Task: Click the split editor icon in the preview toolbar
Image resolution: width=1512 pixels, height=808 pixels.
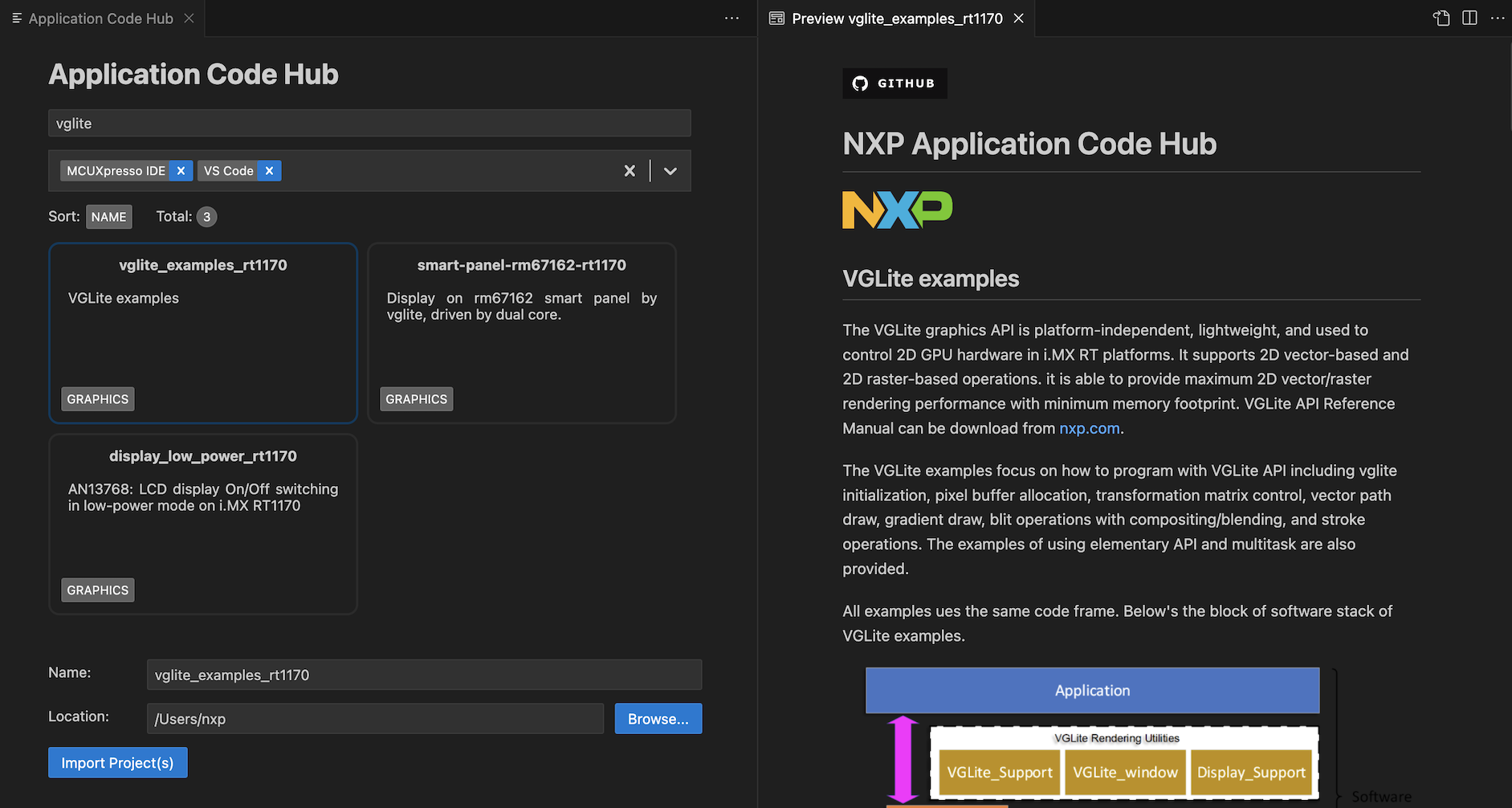Action: [x=1469, y=18]
